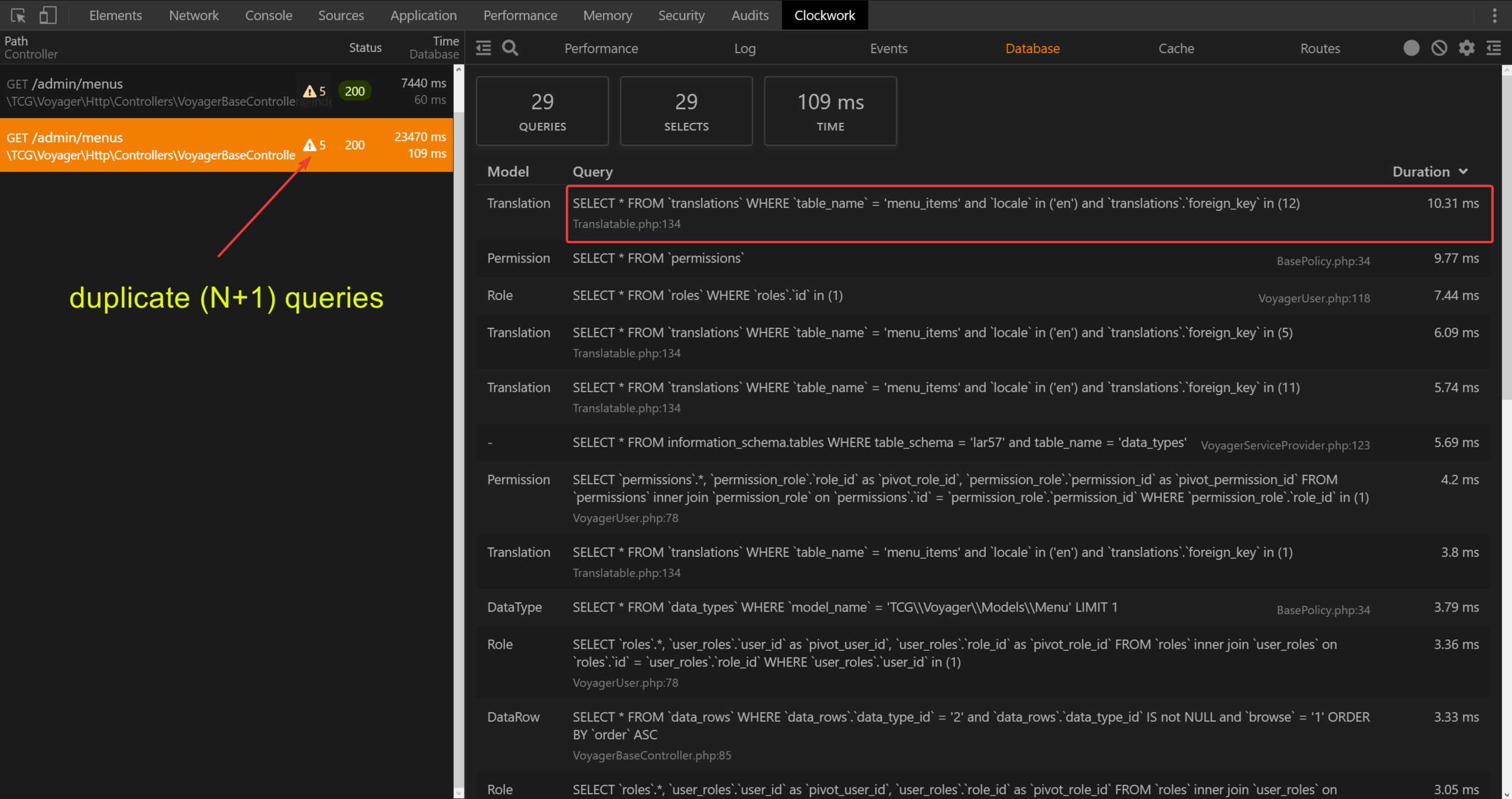The image size is (1512, 799).
Task: Open the request search magnifier
Action: (x=510, y=48)
